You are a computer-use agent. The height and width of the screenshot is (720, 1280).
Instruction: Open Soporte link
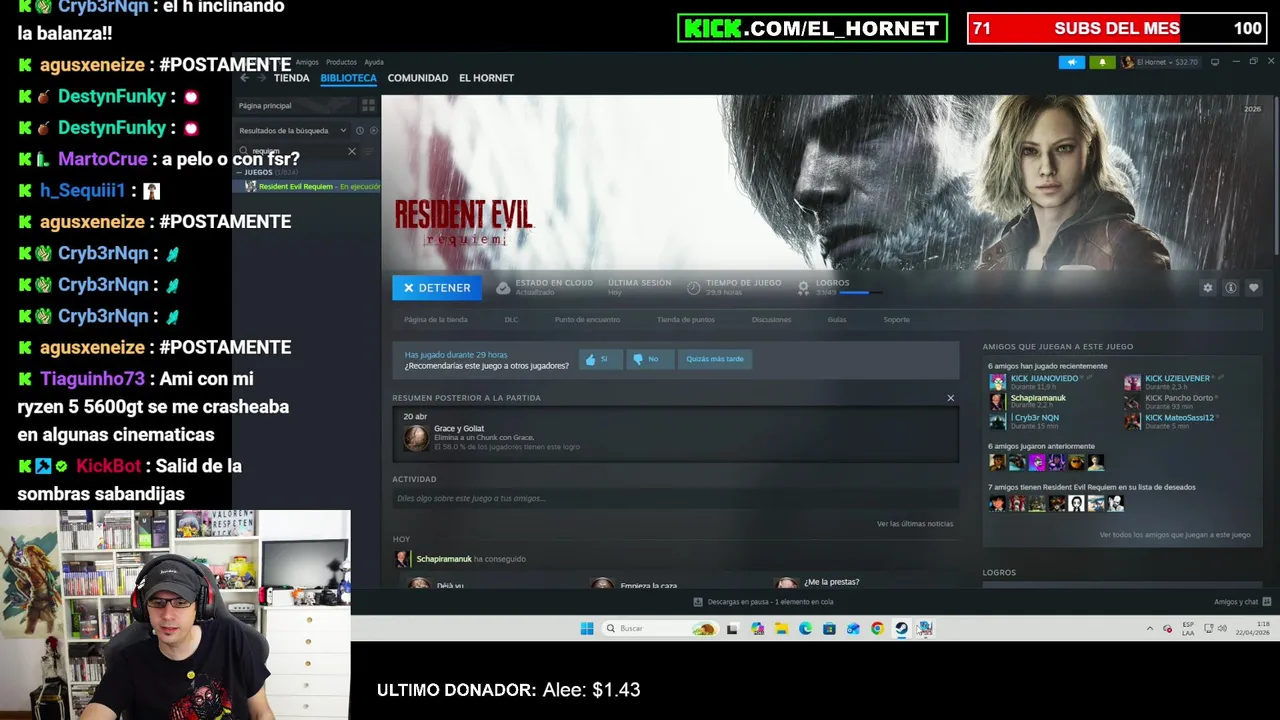(x=896, y=320)
